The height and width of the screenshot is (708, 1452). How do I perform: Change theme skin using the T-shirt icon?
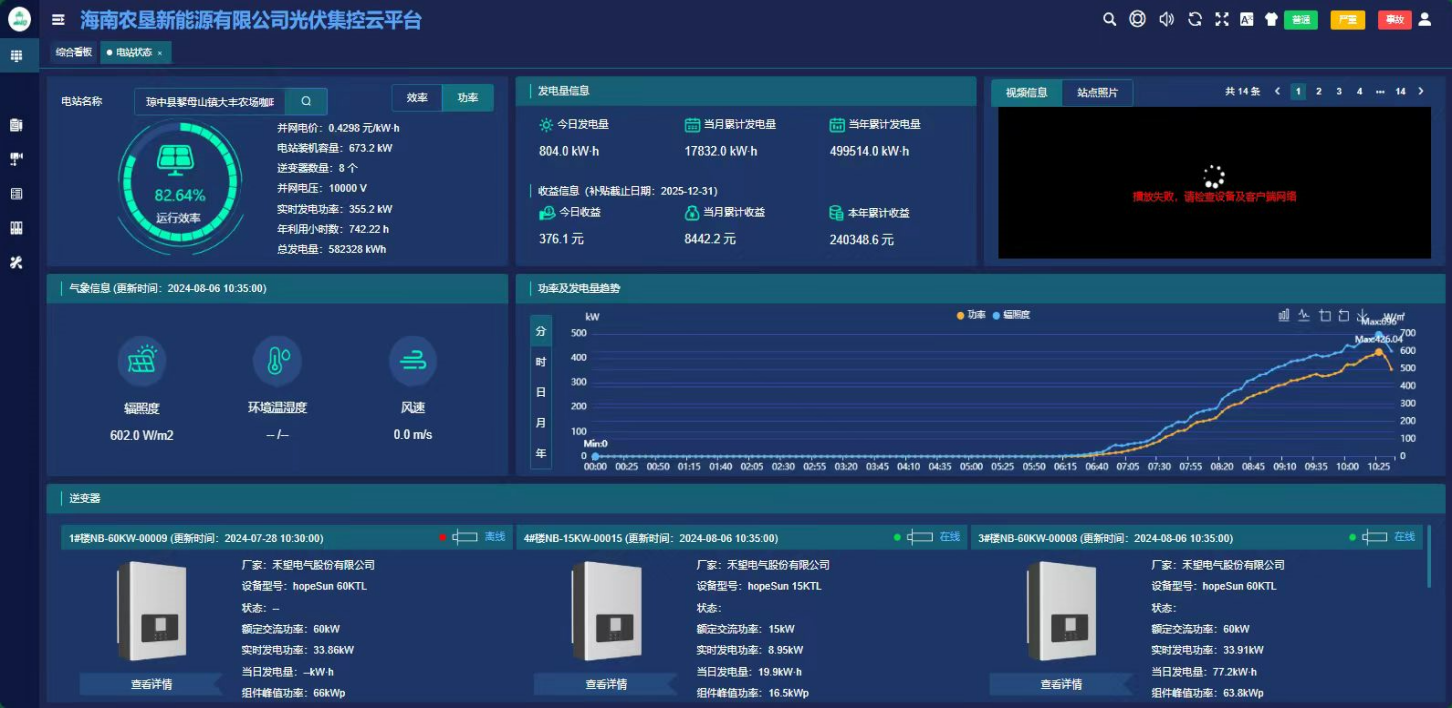point(1272,19)
